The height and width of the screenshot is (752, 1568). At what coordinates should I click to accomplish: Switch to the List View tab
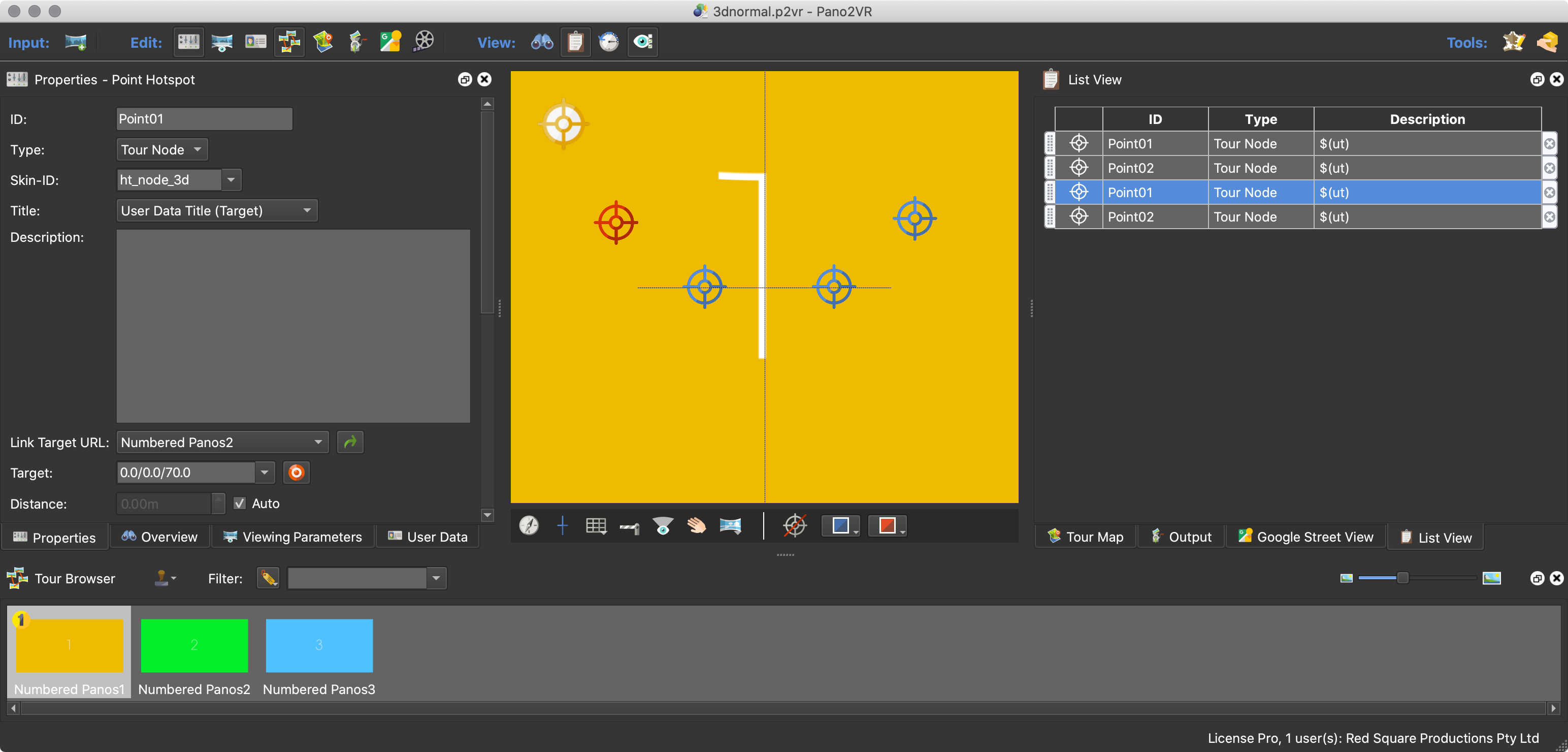coord(1435,537)
